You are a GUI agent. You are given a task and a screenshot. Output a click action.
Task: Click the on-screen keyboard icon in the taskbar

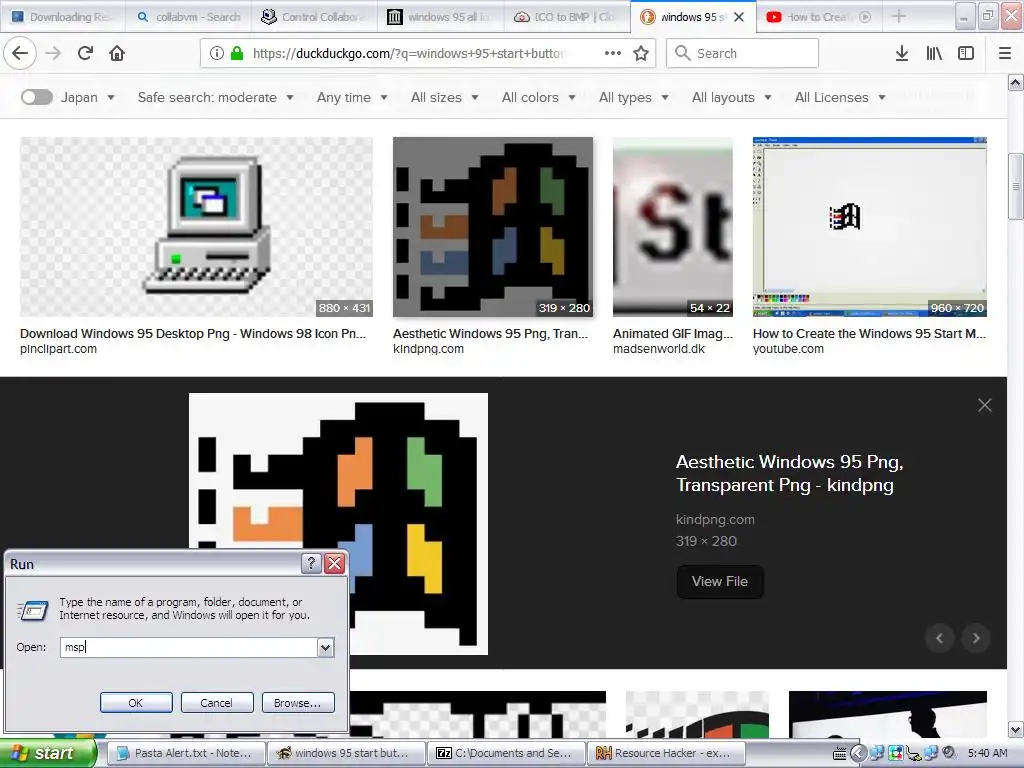(x=839, y=754)
